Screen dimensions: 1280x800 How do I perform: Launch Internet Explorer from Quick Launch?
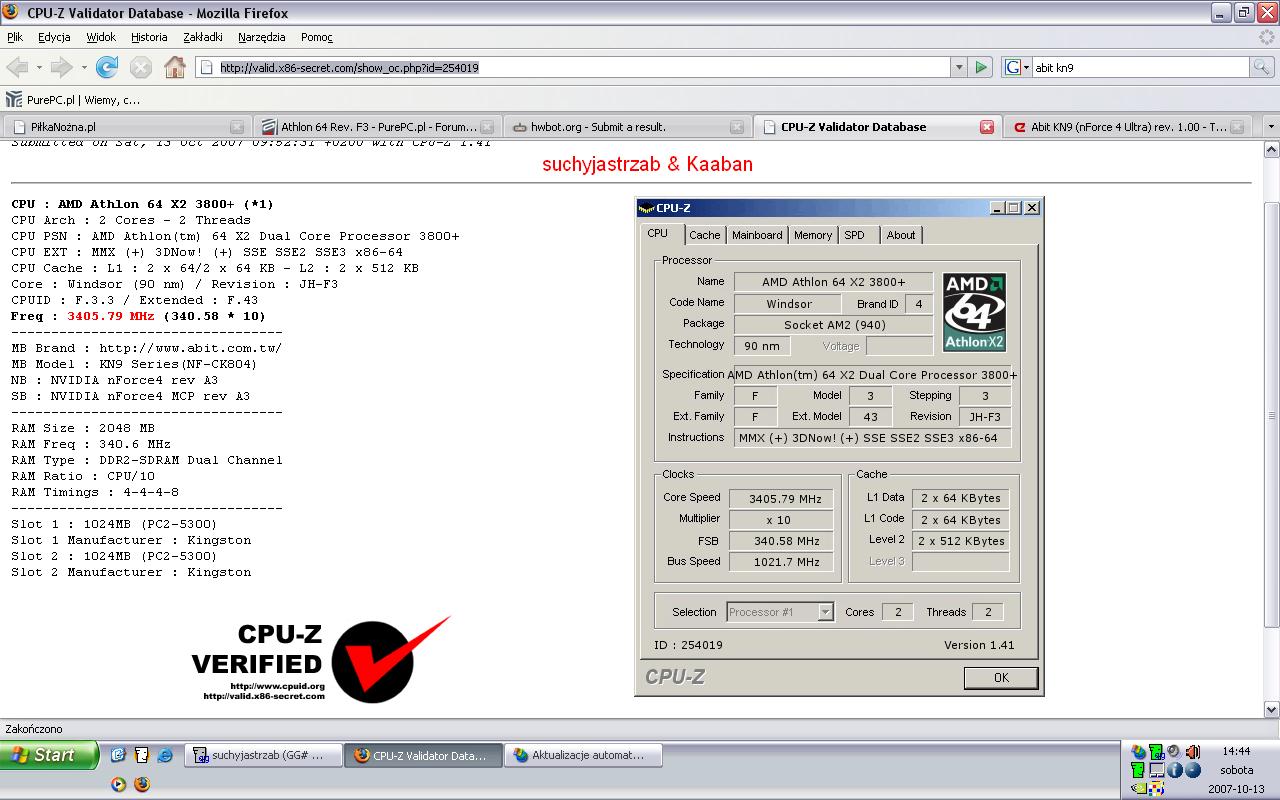coord(165,755)
